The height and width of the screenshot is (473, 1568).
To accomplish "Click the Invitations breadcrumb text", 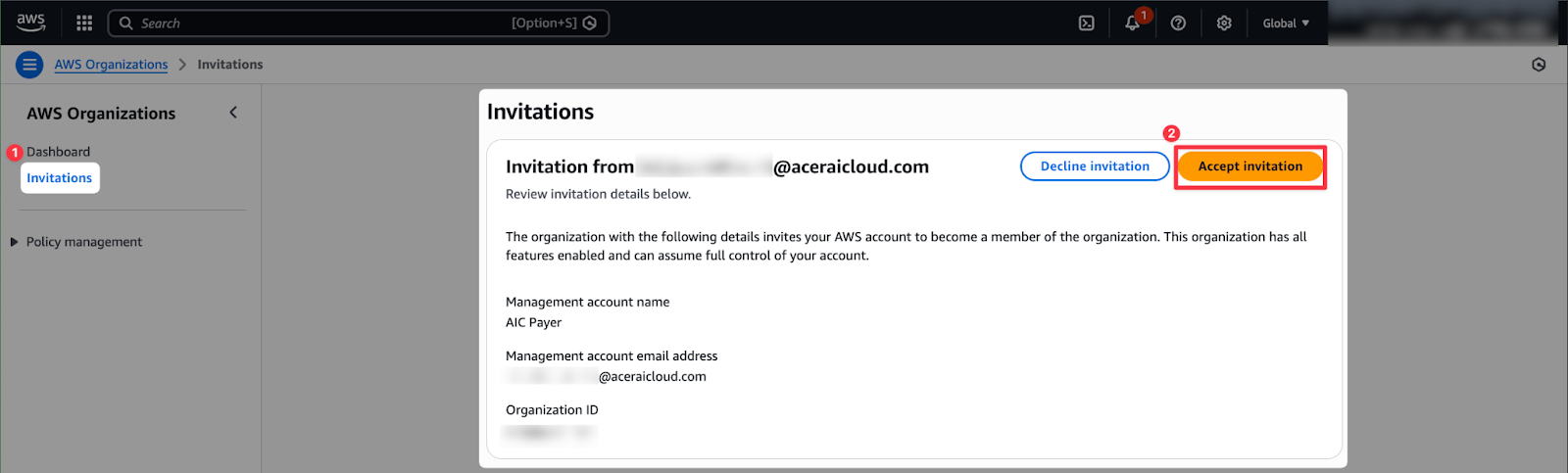I will click(230, 65).
